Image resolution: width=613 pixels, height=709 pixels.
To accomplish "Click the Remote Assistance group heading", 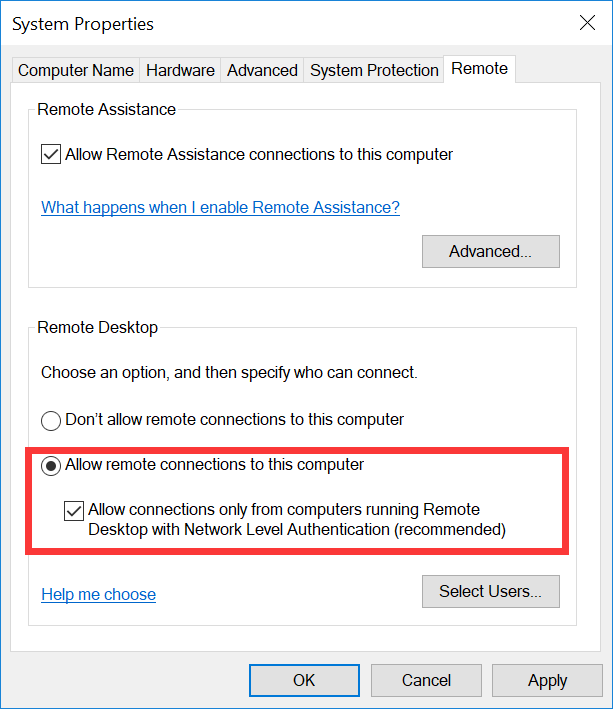I will pyautogui.click(x=106, y=110).
